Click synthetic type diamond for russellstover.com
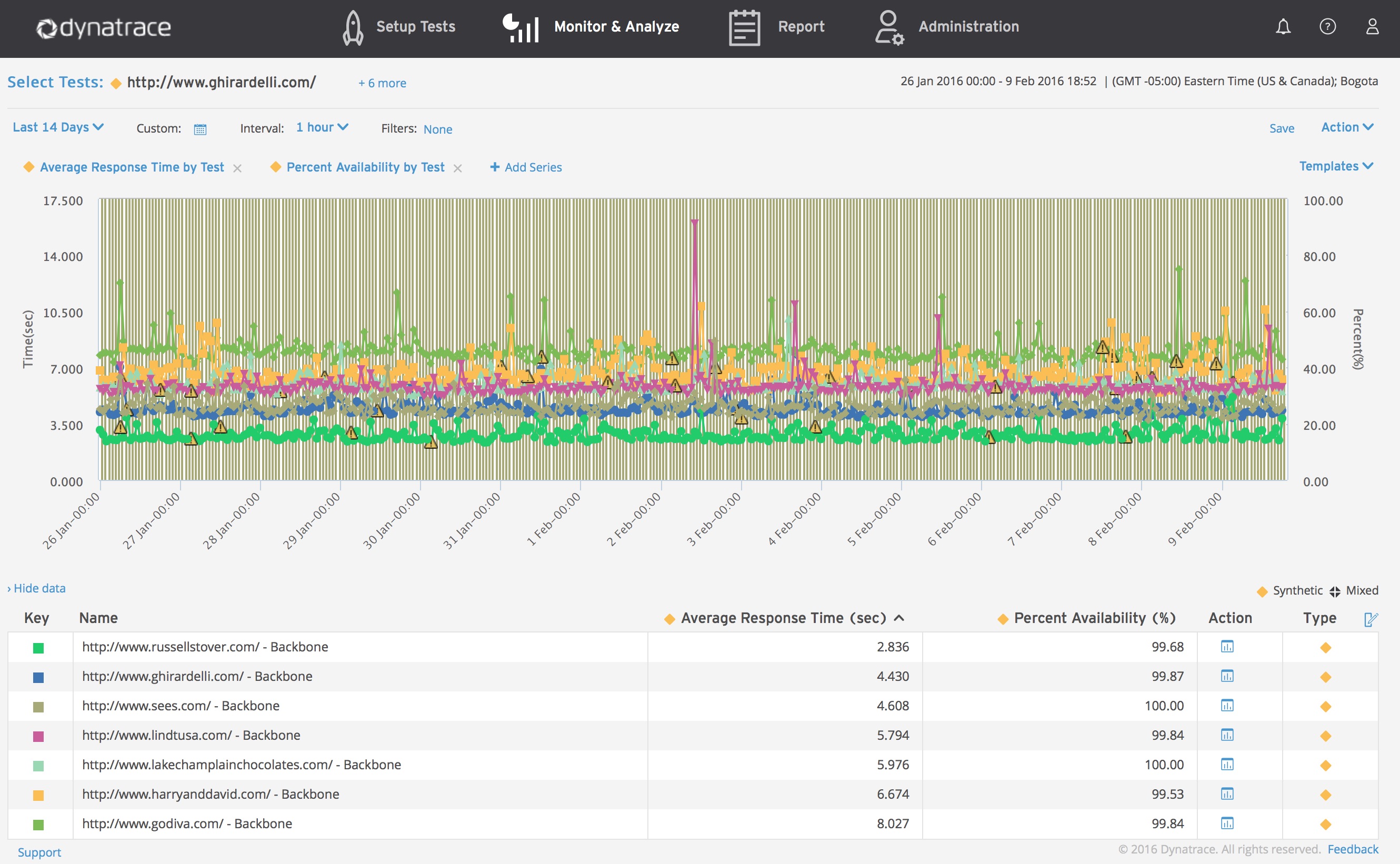1400x864 pixels. tap(1326, 647)
